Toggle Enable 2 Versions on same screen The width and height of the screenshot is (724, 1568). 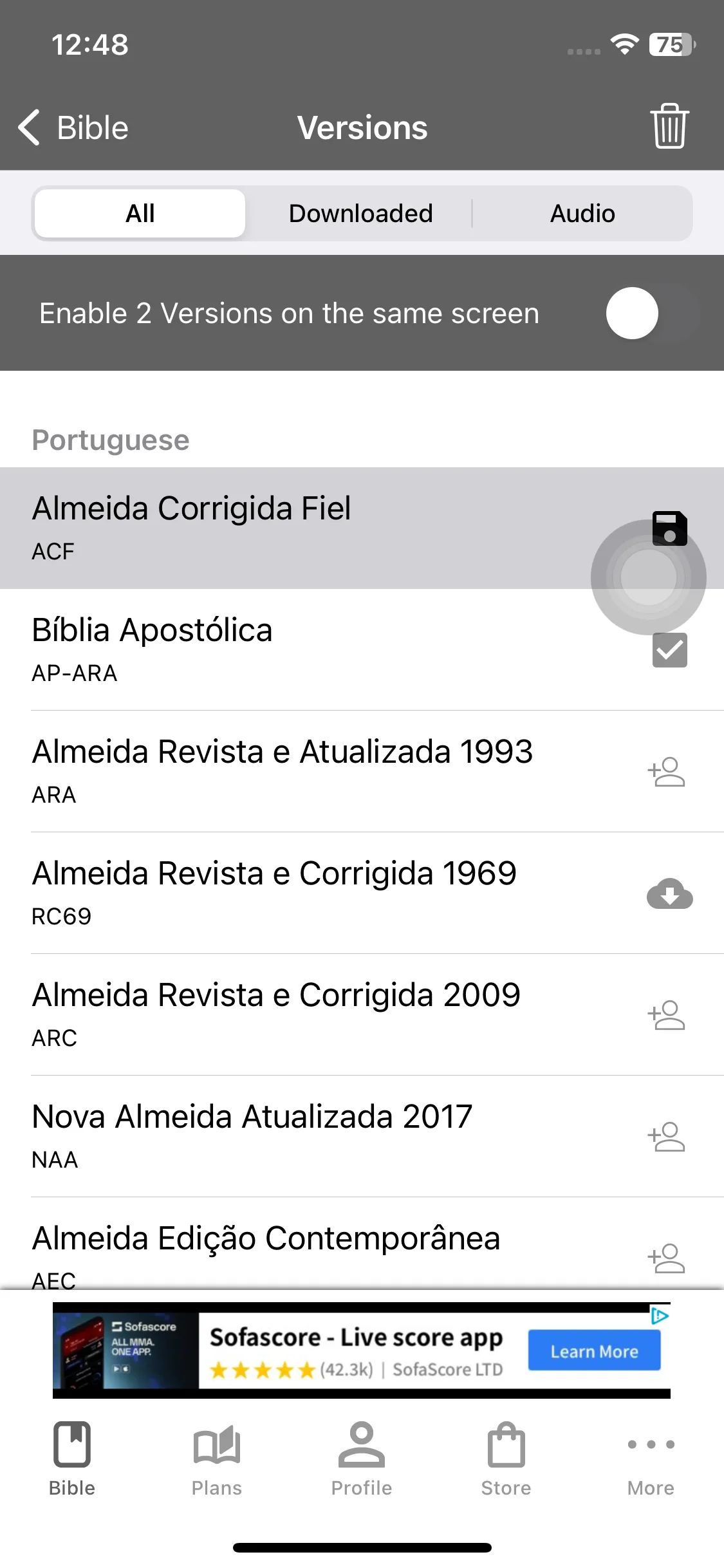coord(653,313)
